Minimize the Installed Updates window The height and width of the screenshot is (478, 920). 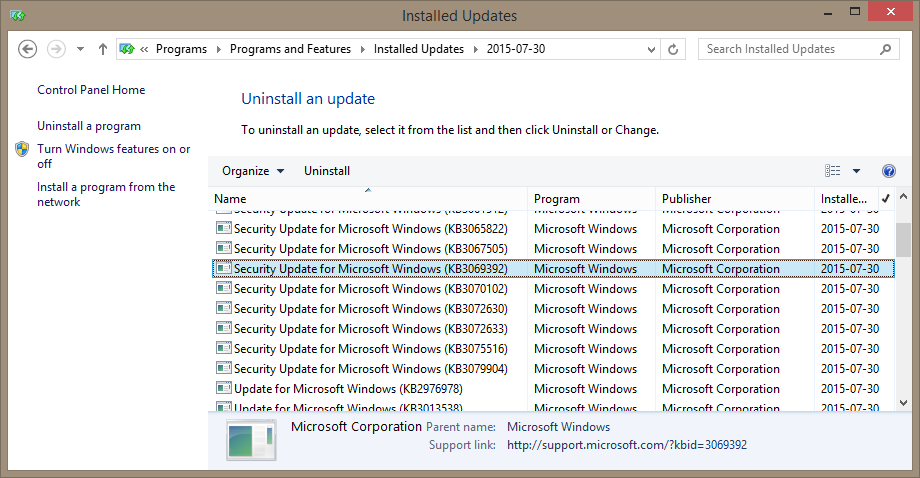tap(828, 13)
